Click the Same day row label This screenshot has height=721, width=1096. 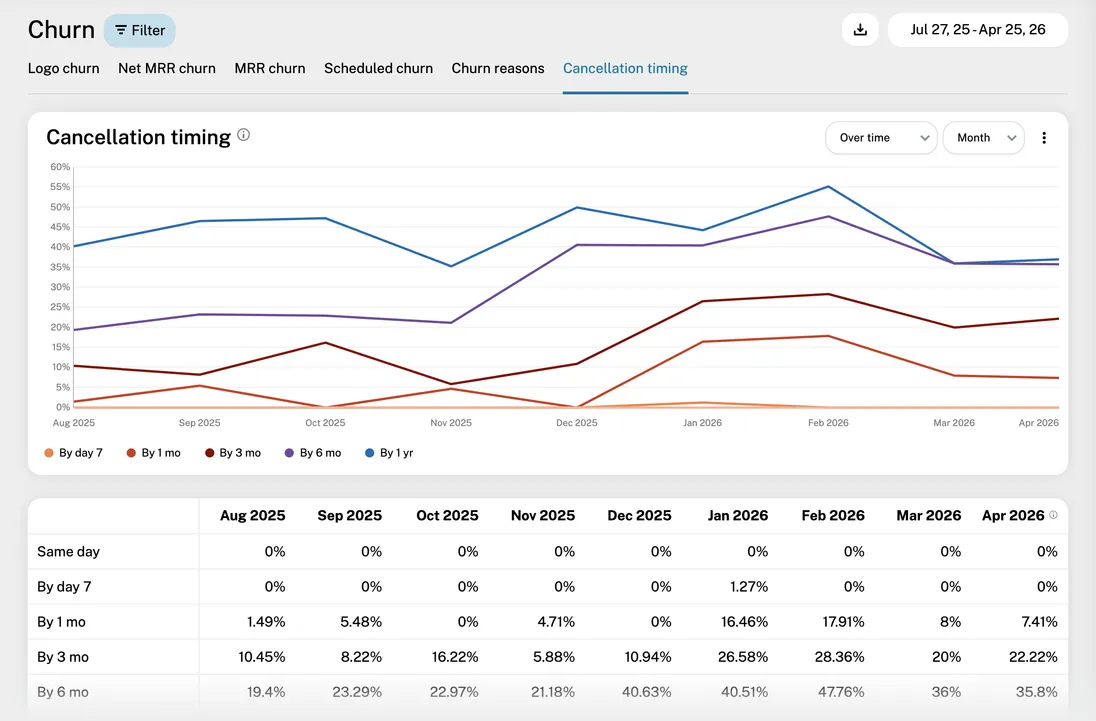[68, 551]
